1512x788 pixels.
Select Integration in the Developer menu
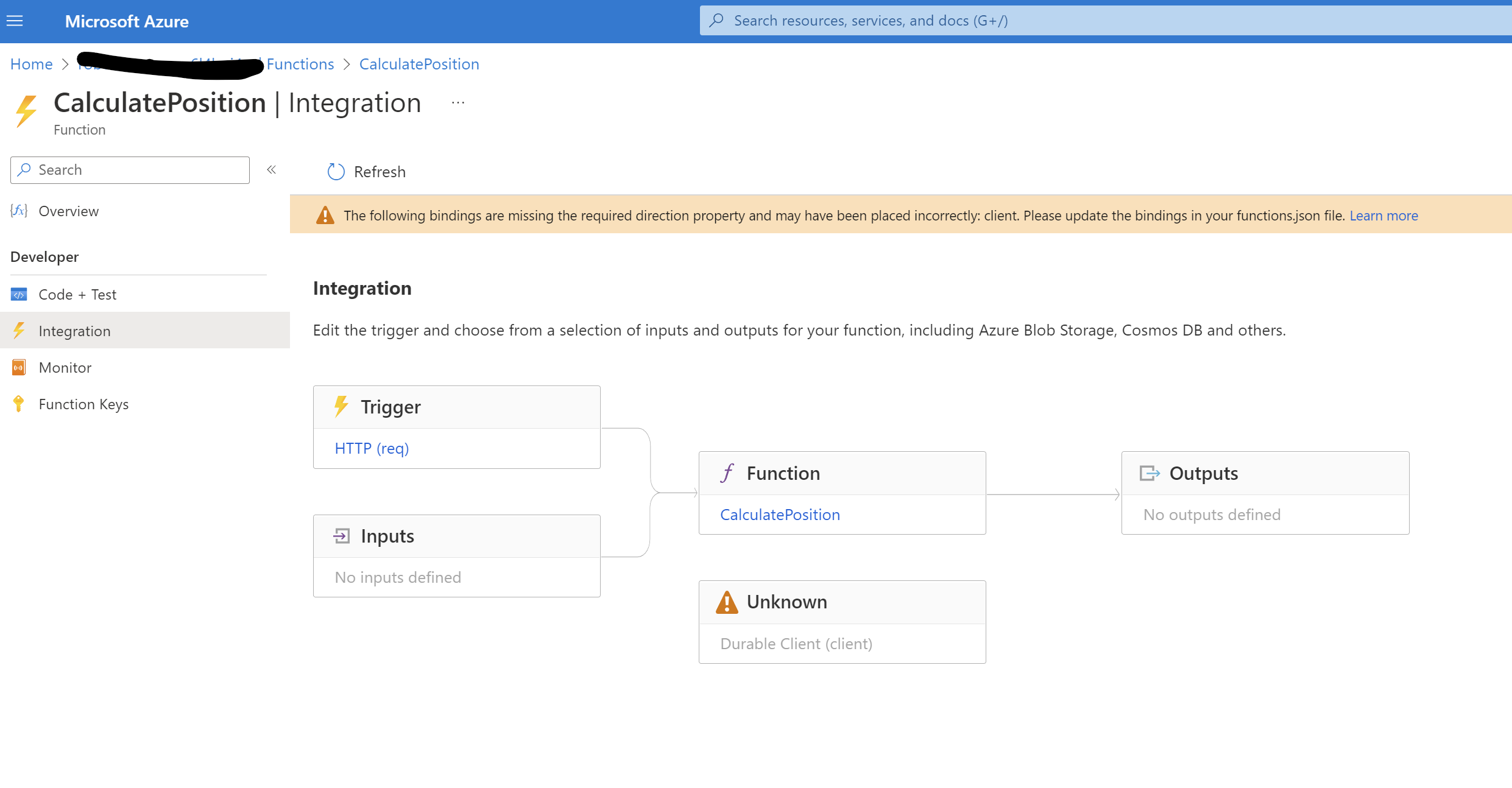pyautogui.click(x=74, y=331)
